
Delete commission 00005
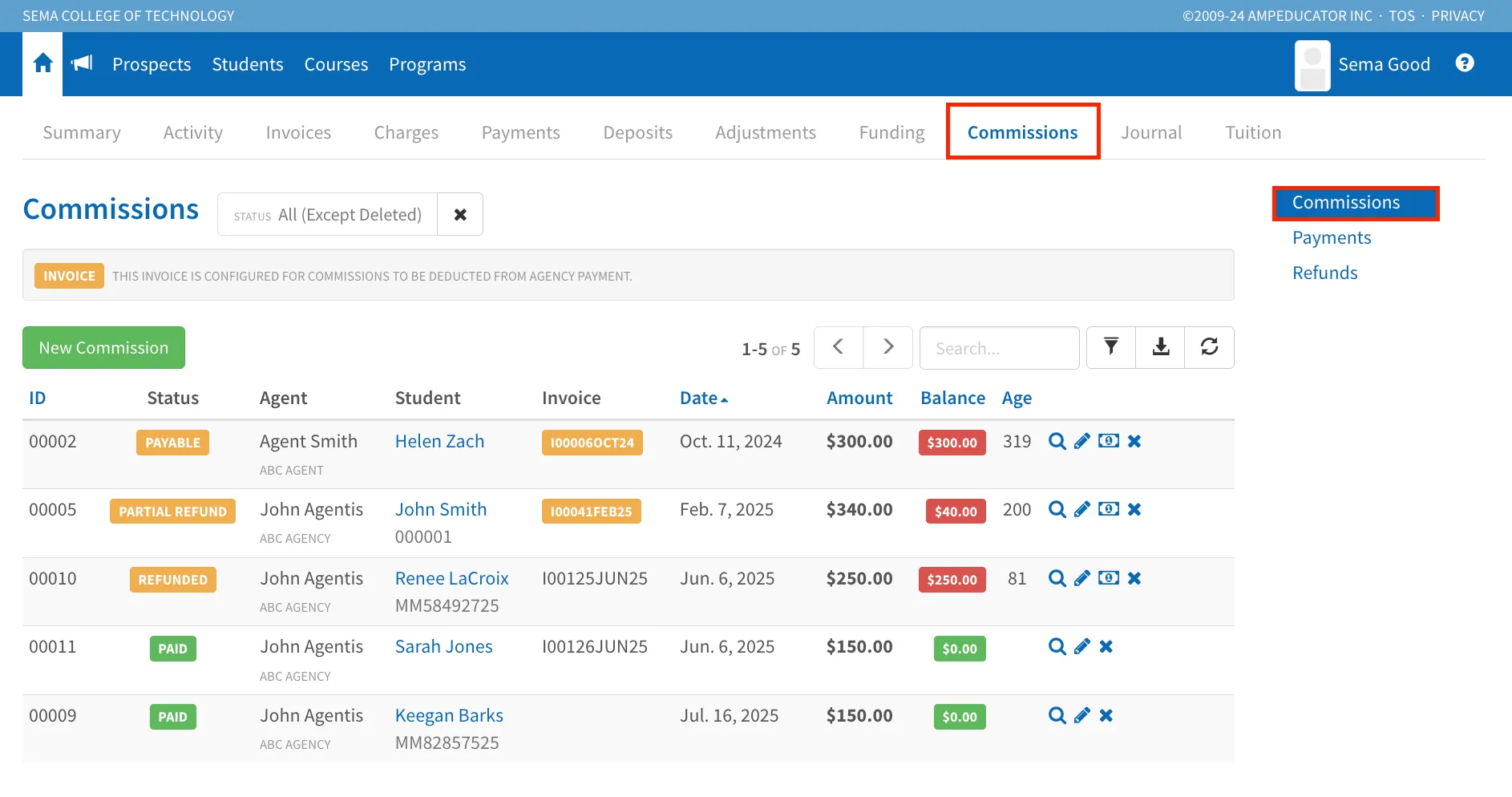1134,509
